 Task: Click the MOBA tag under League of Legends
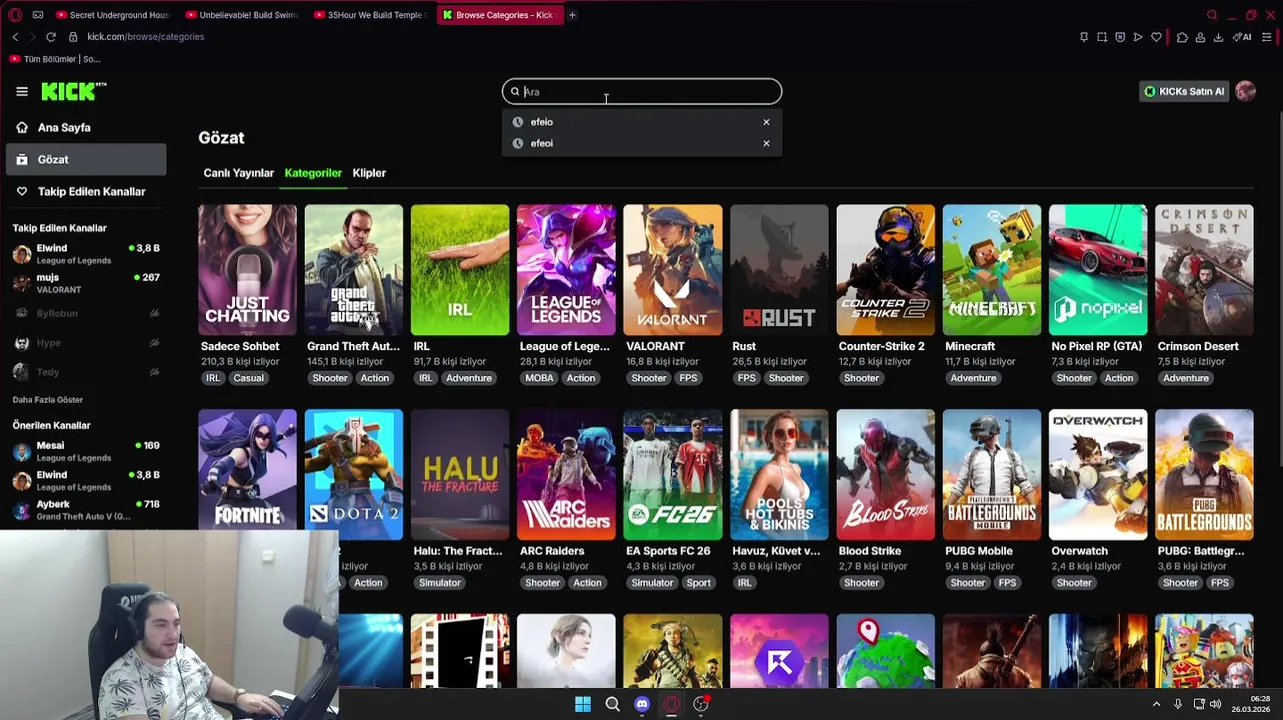click(x=539, y=378)
